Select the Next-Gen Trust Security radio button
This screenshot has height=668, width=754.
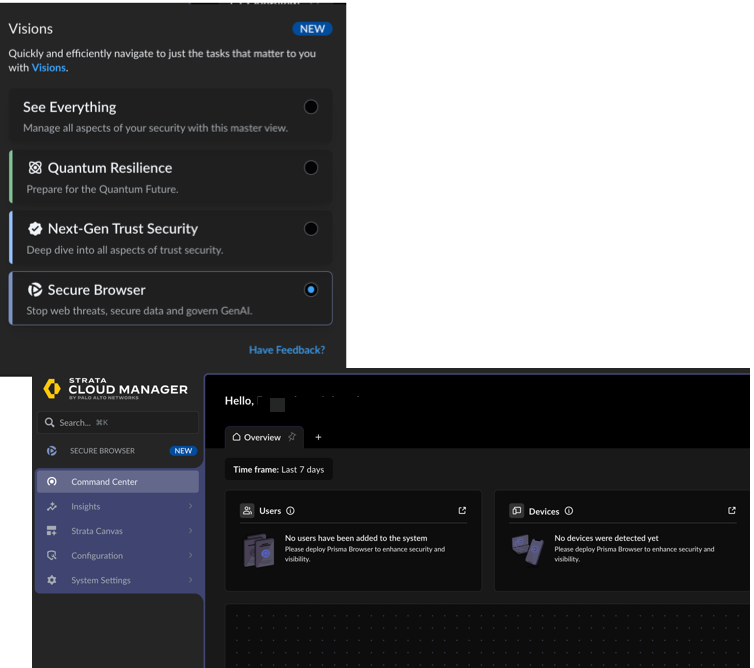pyautogui.click(x=311, y=229)
